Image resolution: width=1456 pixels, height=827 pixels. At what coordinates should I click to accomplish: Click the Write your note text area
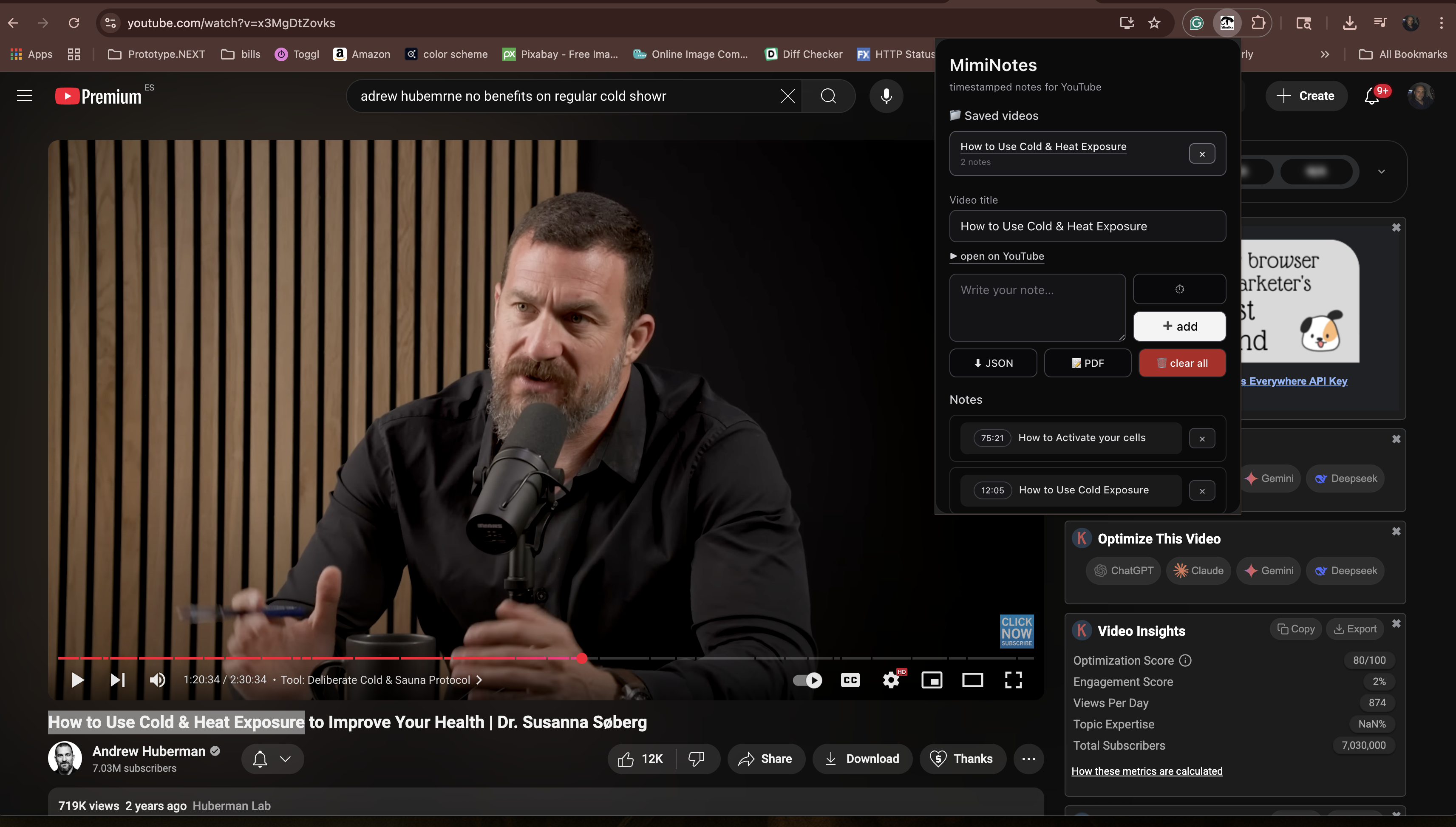click(x=1037, y=307)
